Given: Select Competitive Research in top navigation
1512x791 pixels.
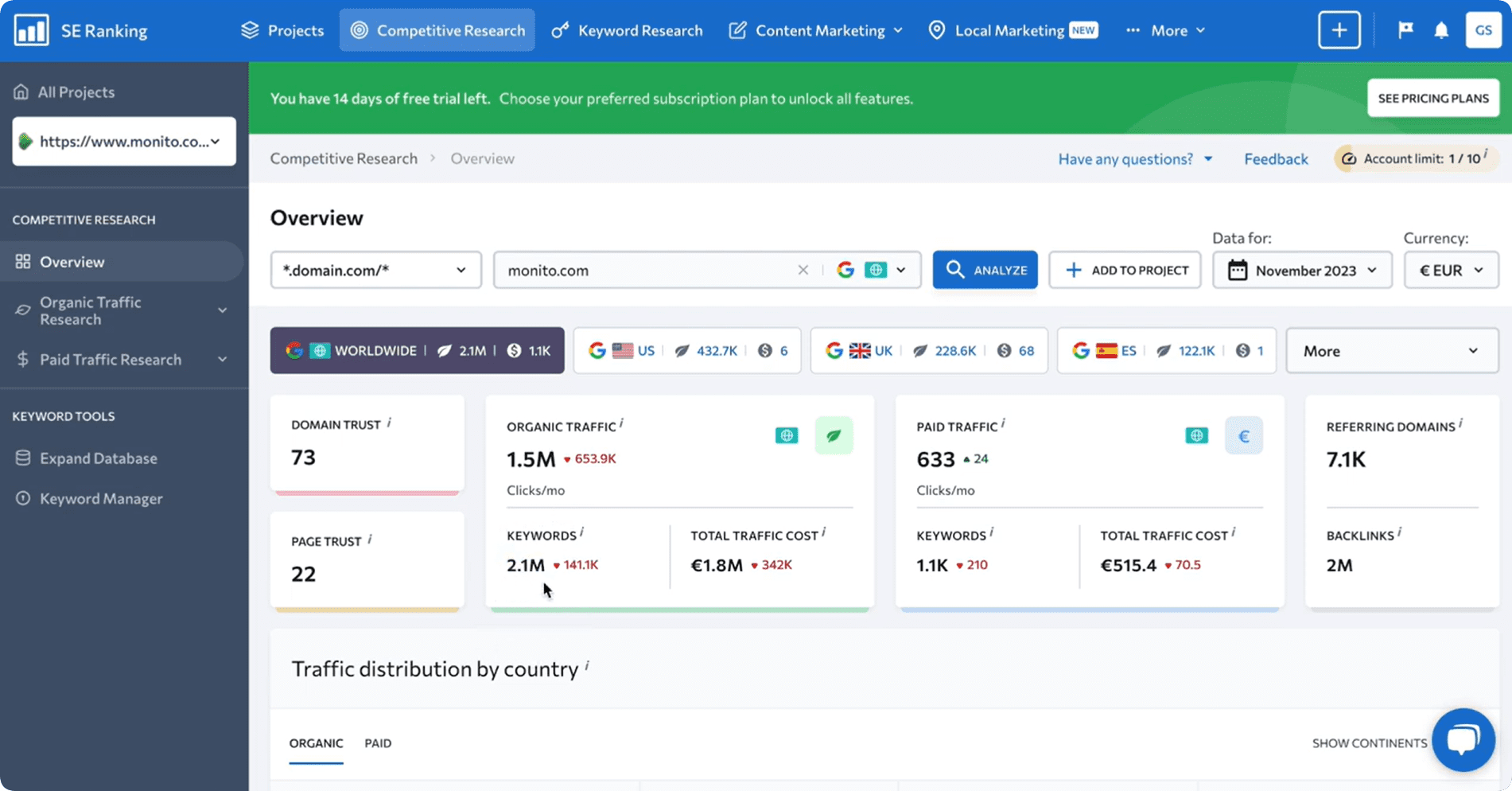Looking at the screenshot, I should 437,30.
